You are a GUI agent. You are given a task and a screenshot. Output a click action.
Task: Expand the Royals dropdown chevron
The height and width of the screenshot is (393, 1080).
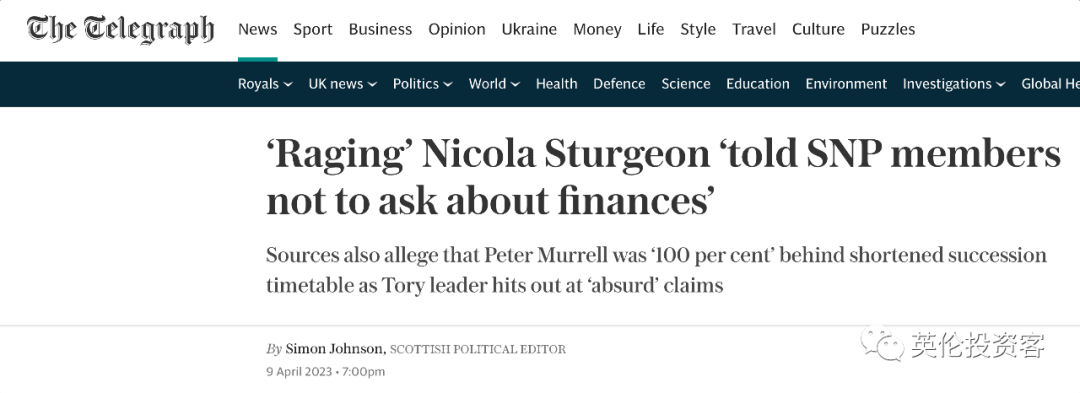pyautogui.click(x=288, y=85)
